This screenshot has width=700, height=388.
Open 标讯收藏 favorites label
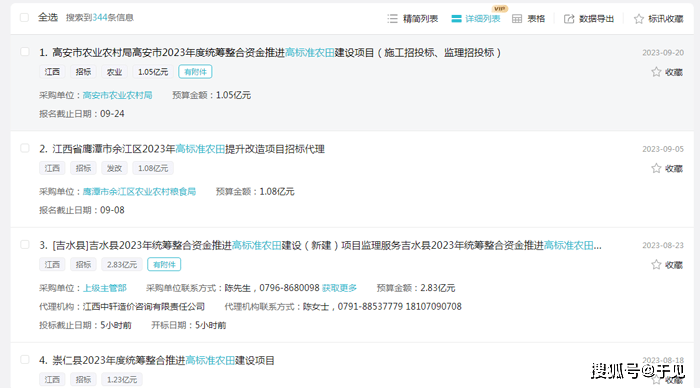[666, 19]
